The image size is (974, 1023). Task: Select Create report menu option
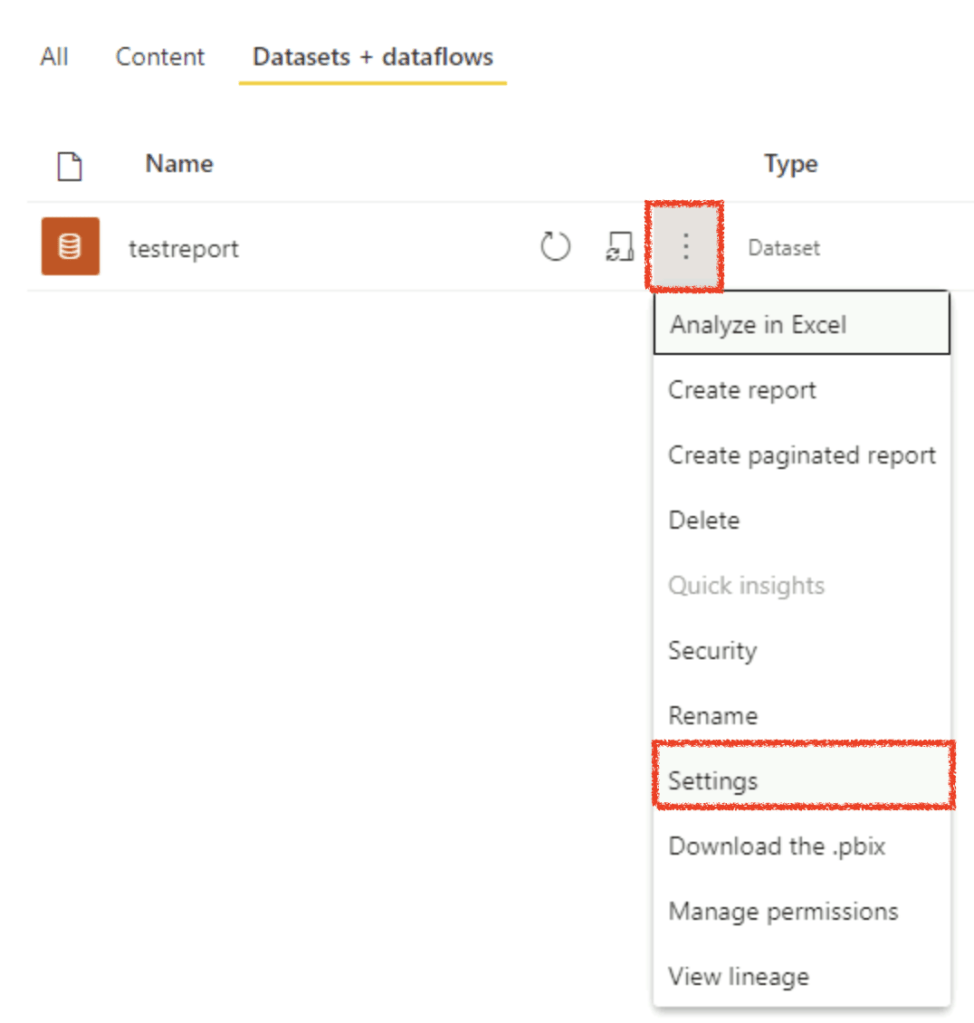point(742,390)
